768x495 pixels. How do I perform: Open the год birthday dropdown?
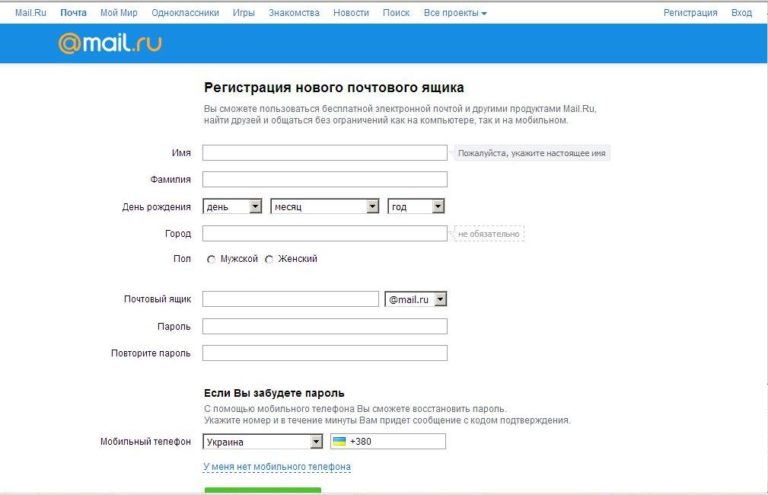[416, 207]
